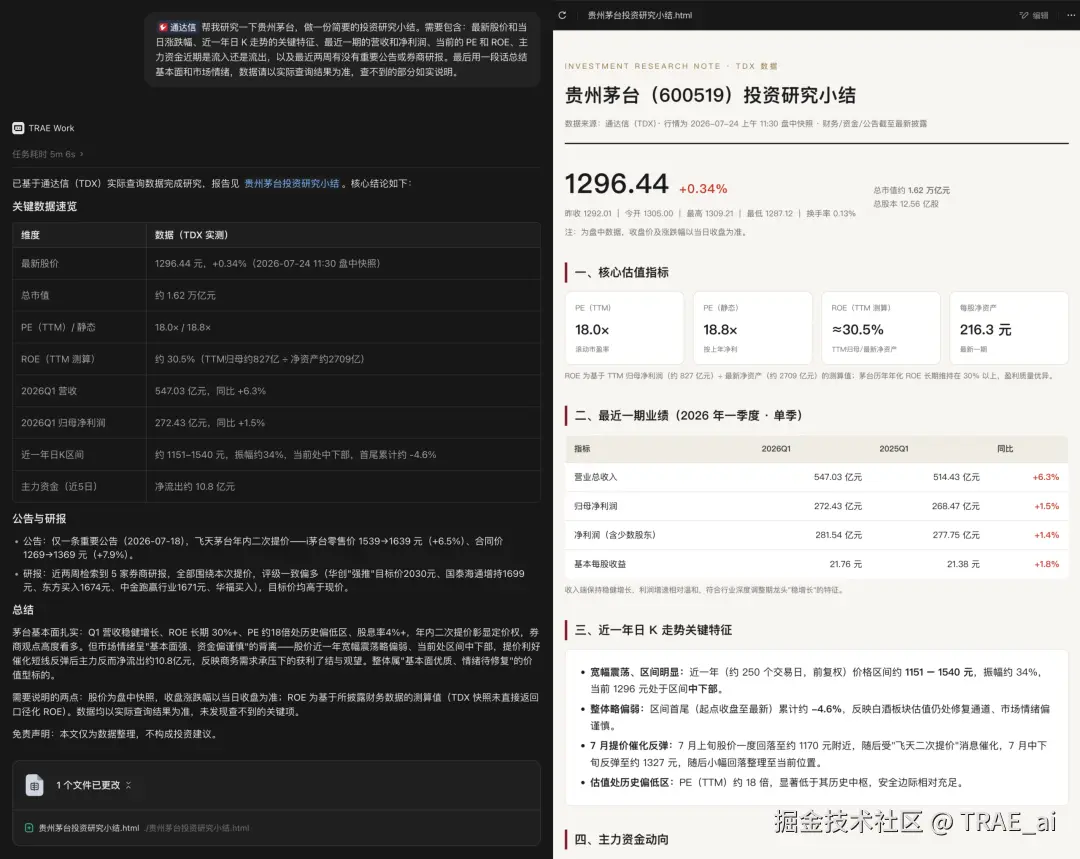This screenshot has width=1080, height=859.
Task: Click the 营业总收入 row label in report table
Action: pos(596,477)
